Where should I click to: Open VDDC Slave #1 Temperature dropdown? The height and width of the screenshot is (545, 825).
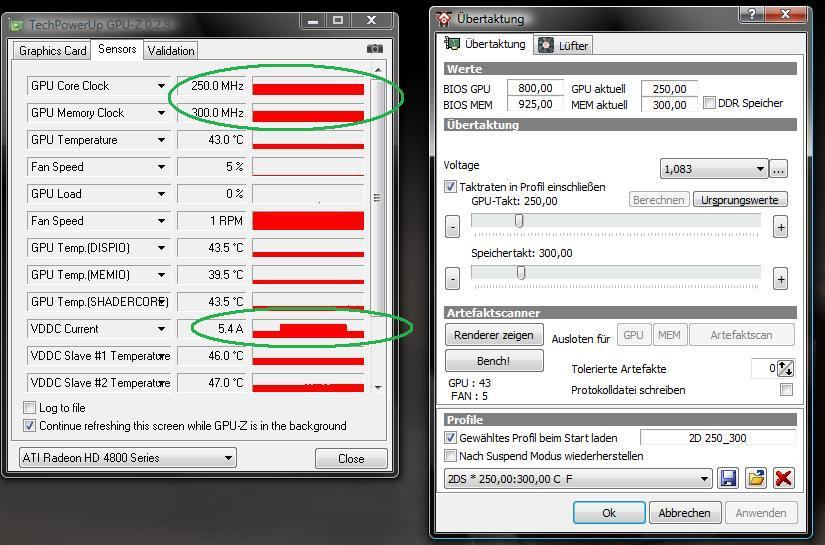(161, 356)
